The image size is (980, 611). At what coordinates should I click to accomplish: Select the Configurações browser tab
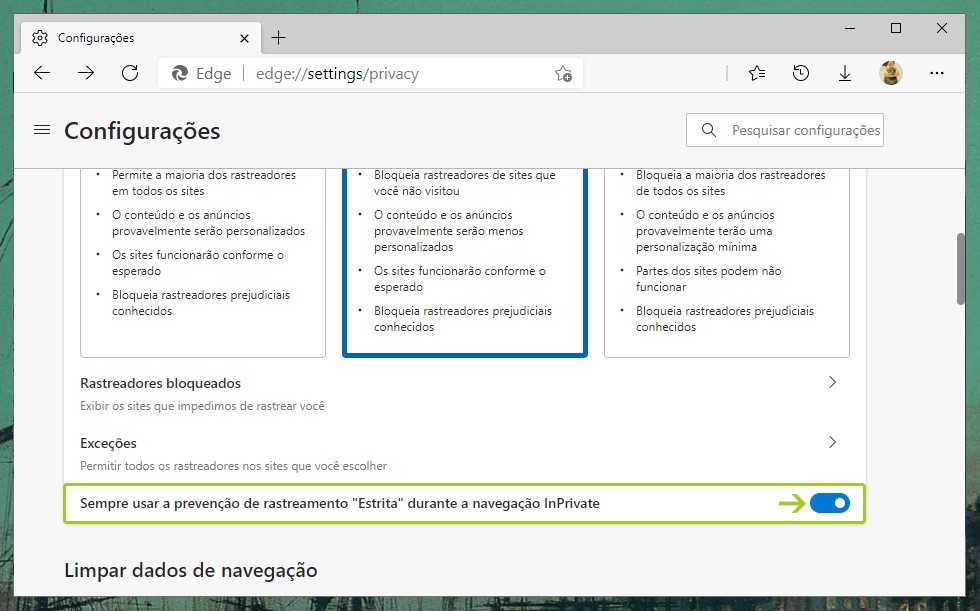coord(141,37)
